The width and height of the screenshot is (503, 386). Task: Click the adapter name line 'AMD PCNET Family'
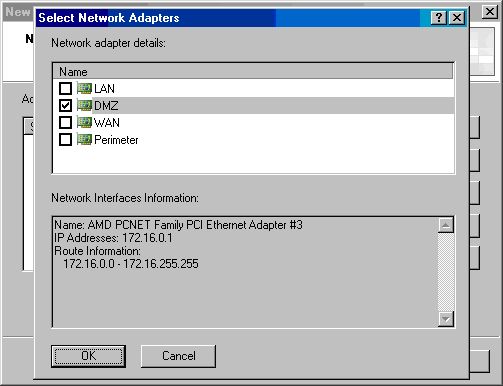(x=178, y=225)
